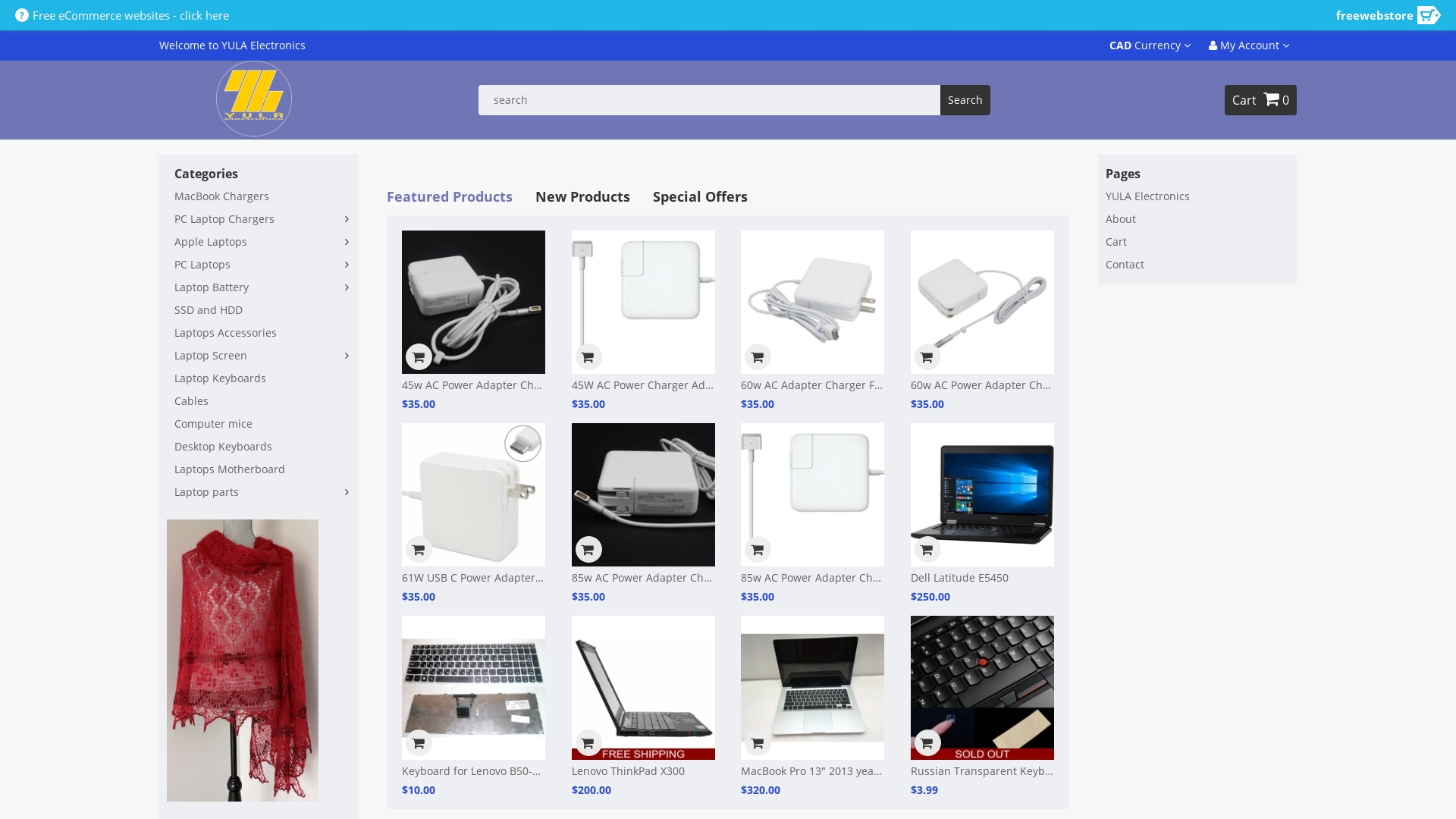The image size is (1456, 819).
Task: Click cart icon on MacBook Pro 13" 2013
Action: click(x=758, y=743)
